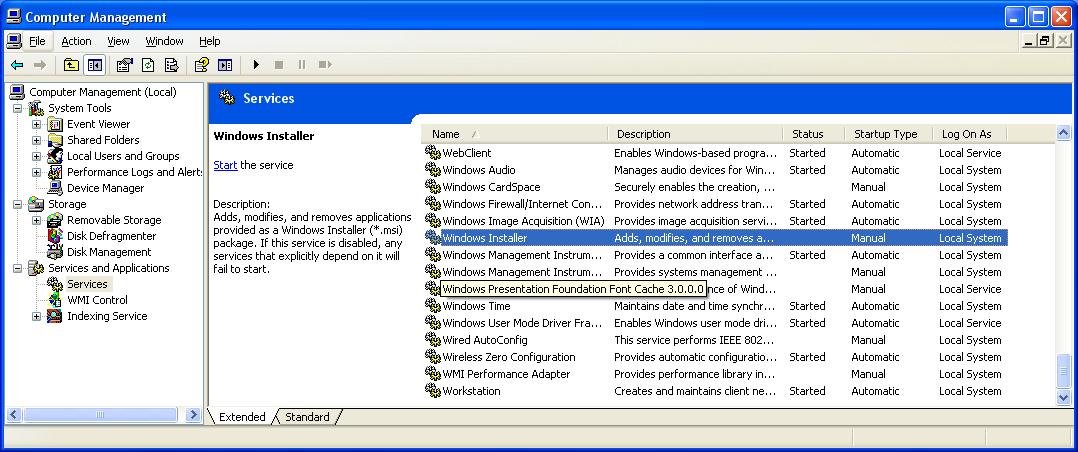The width and height of the screenshot is (1078, 452).
Task: Click the Restart Service toolbar icon
Action: point(324,65)
